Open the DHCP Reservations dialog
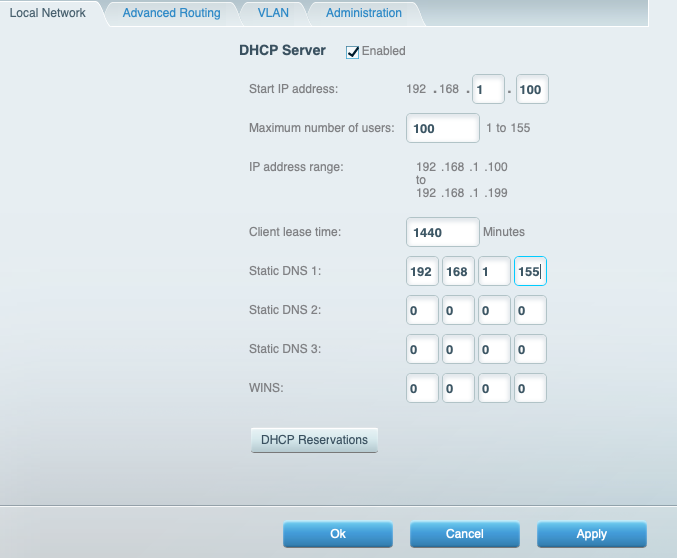Viewport: 678px width, 558px height. [314, 440]
